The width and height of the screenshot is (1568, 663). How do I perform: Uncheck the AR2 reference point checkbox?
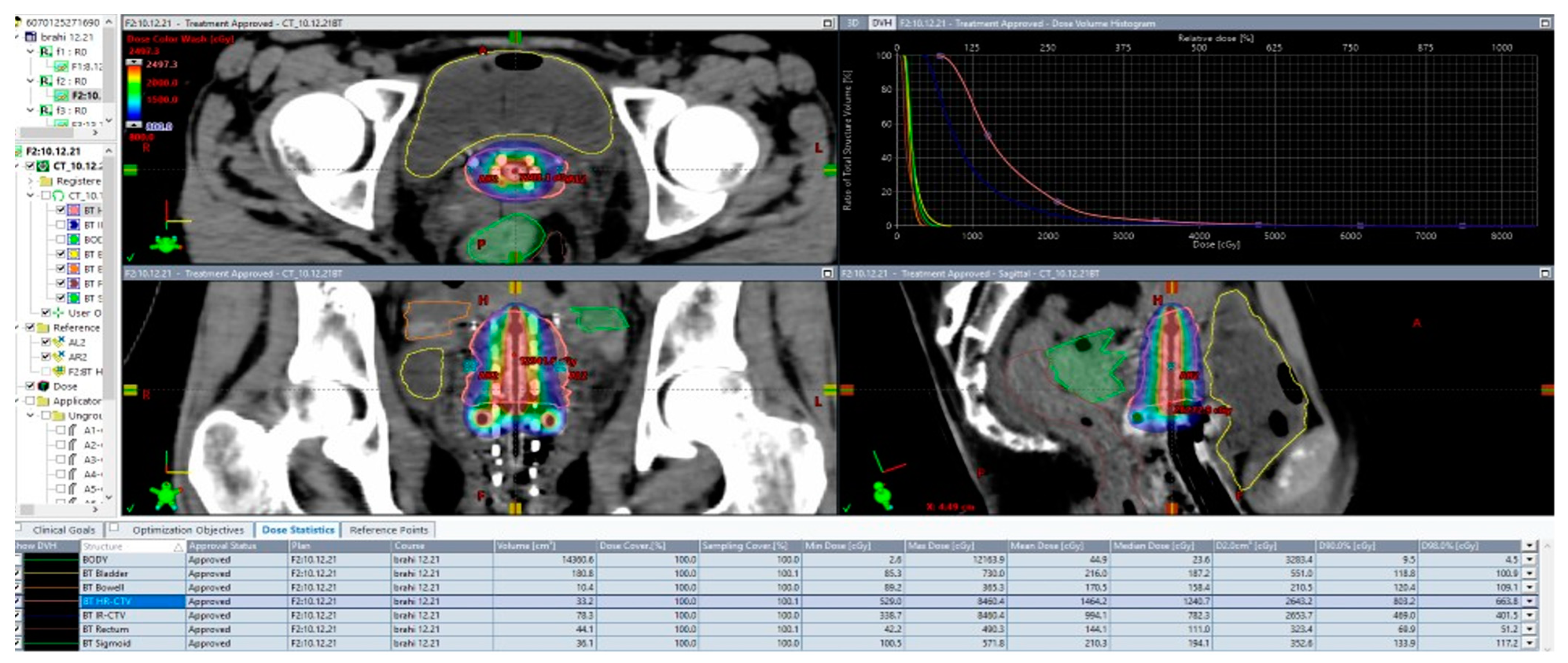tap(46, 357)
